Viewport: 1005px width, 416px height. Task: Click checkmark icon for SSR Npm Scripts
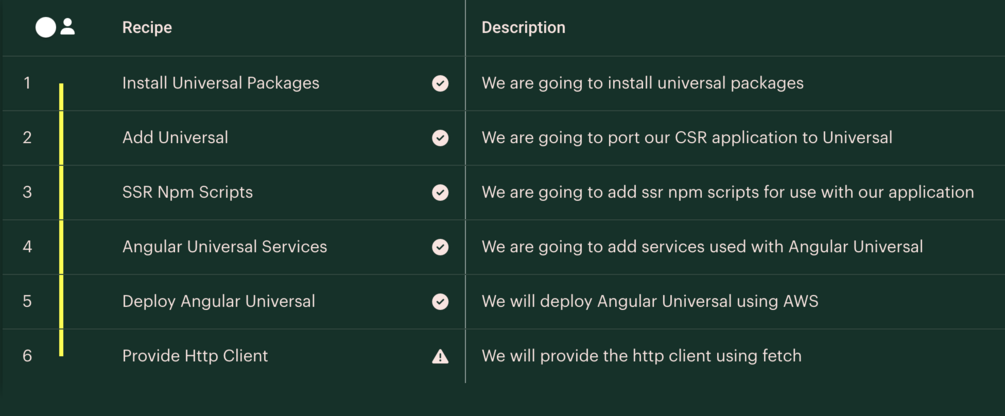[440, 192]
